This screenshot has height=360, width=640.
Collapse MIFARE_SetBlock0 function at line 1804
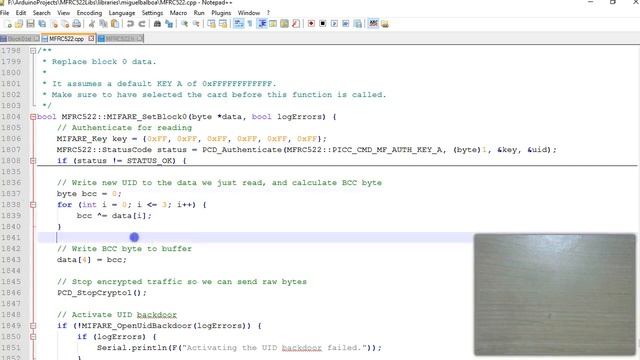pos(33,117)
